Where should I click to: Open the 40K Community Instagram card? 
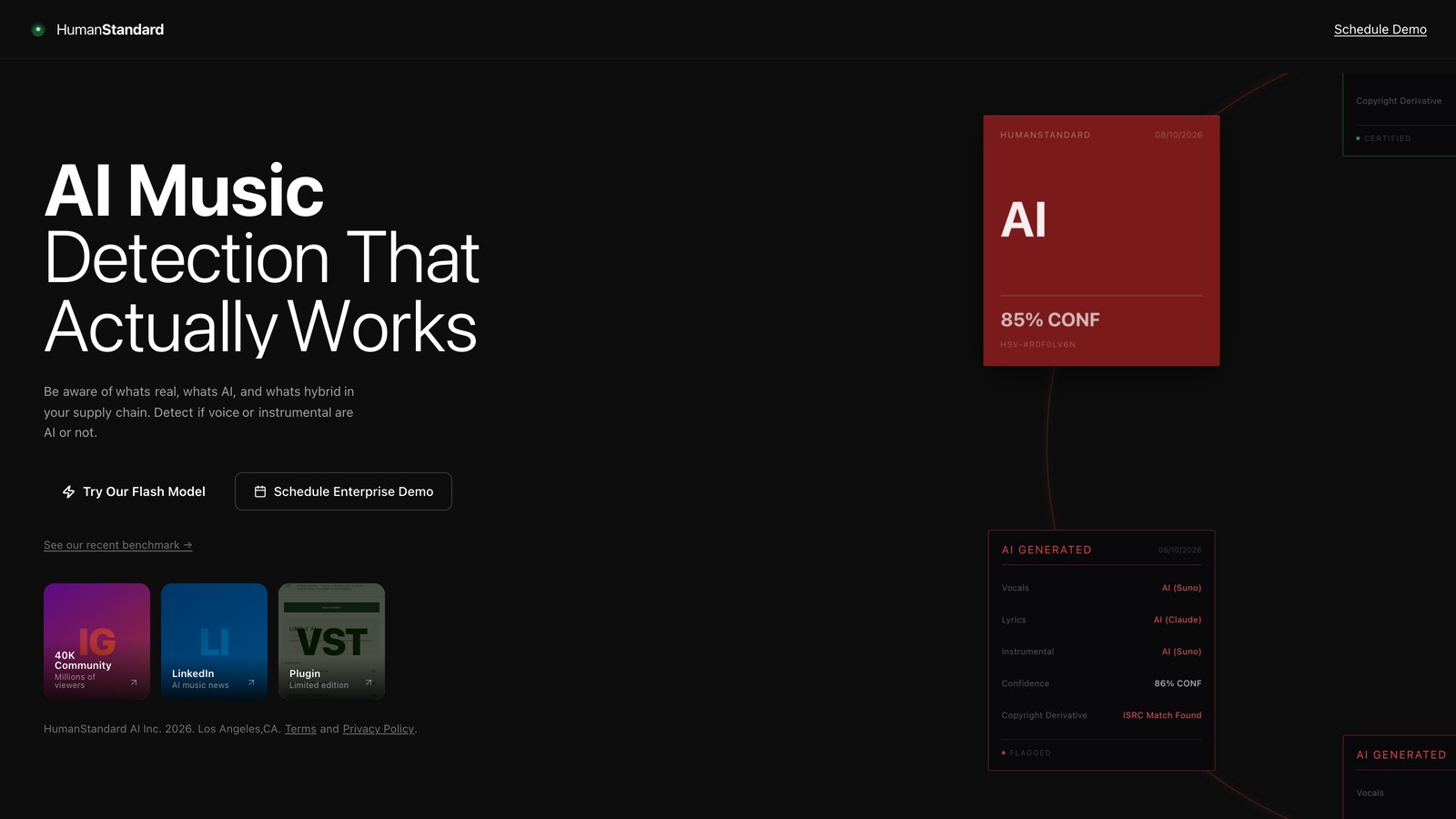96,642
